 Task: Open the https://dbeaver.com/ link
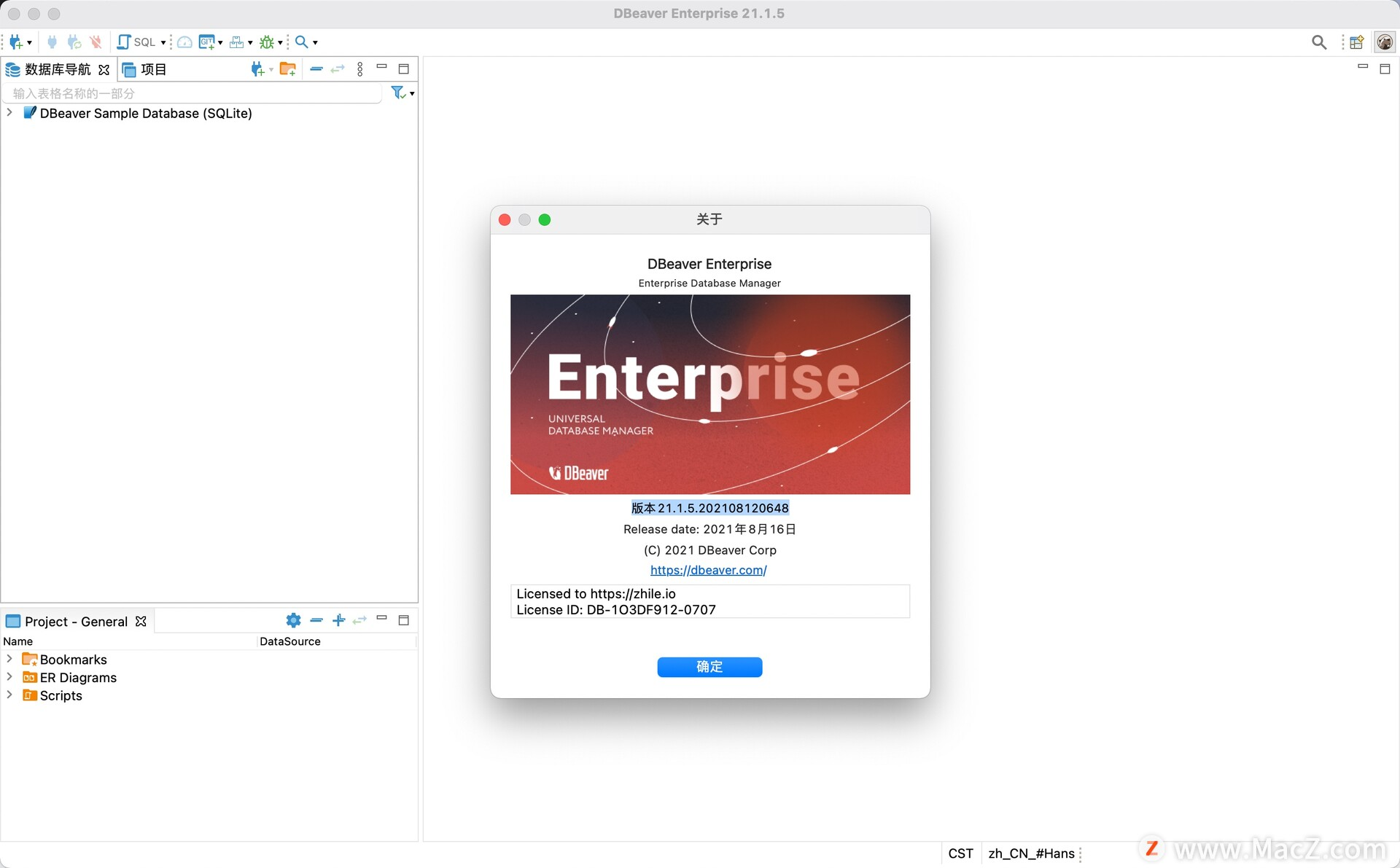[708, 570]
